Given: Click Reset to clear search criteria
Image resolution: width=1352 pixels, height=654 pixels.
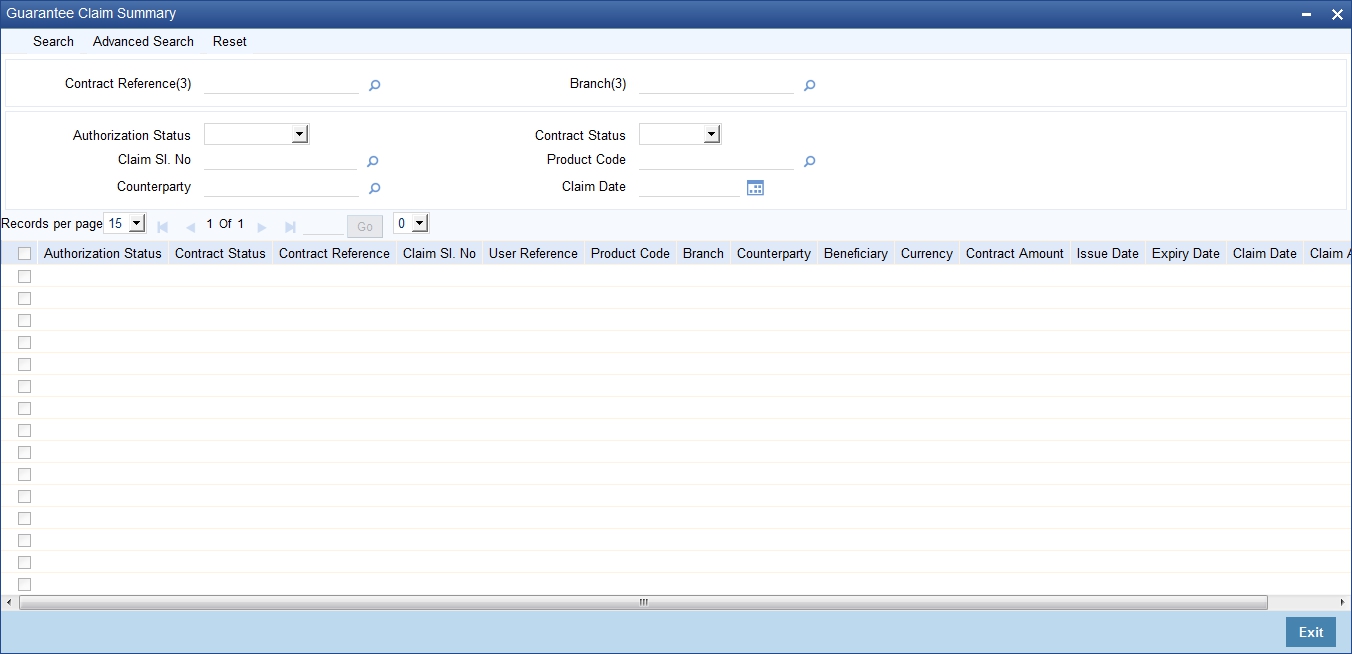Looking at the screenshot, I should pyautogui.click(x=230, y=41).
